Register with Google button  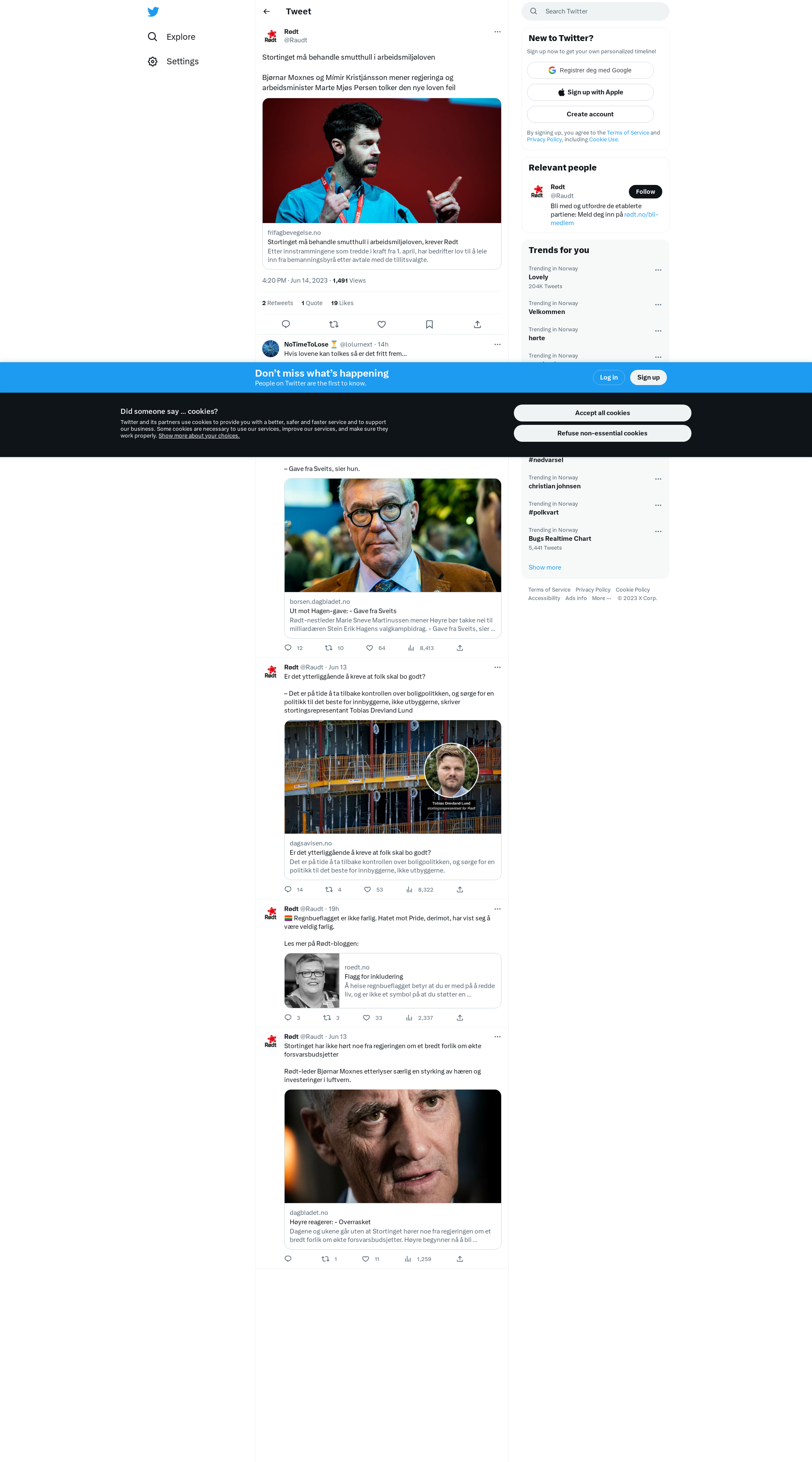tap(590, 70)
